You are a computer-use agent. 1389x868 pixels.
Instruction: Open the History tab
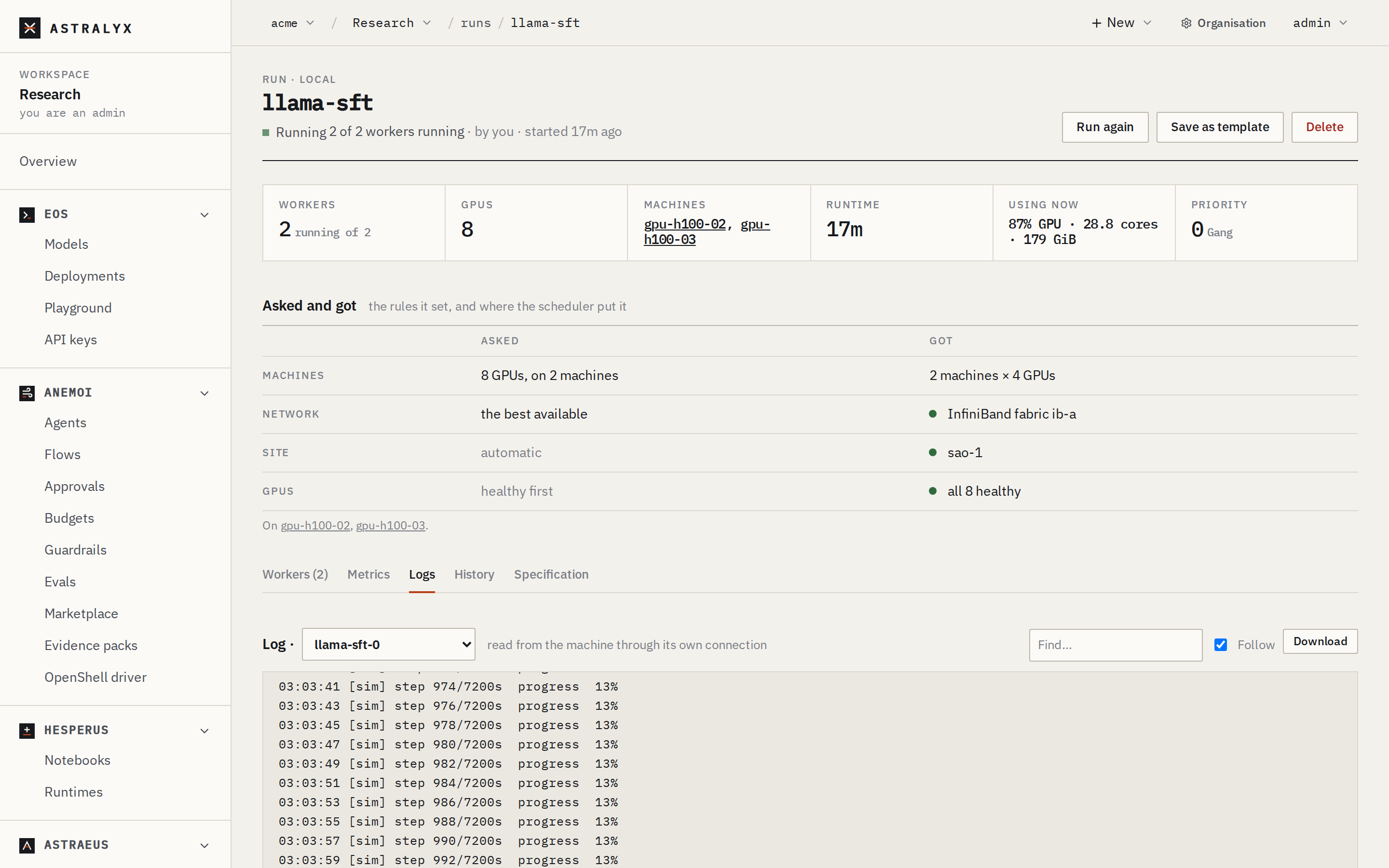tap(474, 574)
